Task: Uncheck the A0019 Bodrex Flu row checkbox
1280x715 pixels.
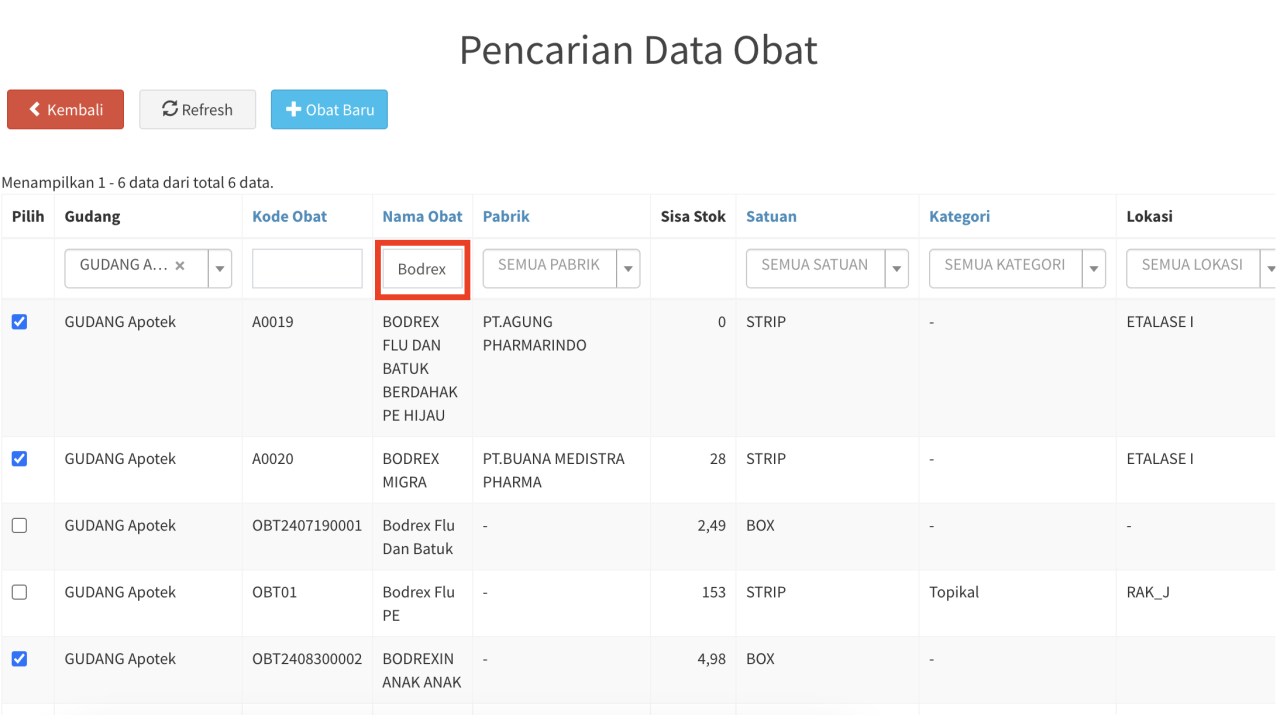Action: tap(19, 322)
